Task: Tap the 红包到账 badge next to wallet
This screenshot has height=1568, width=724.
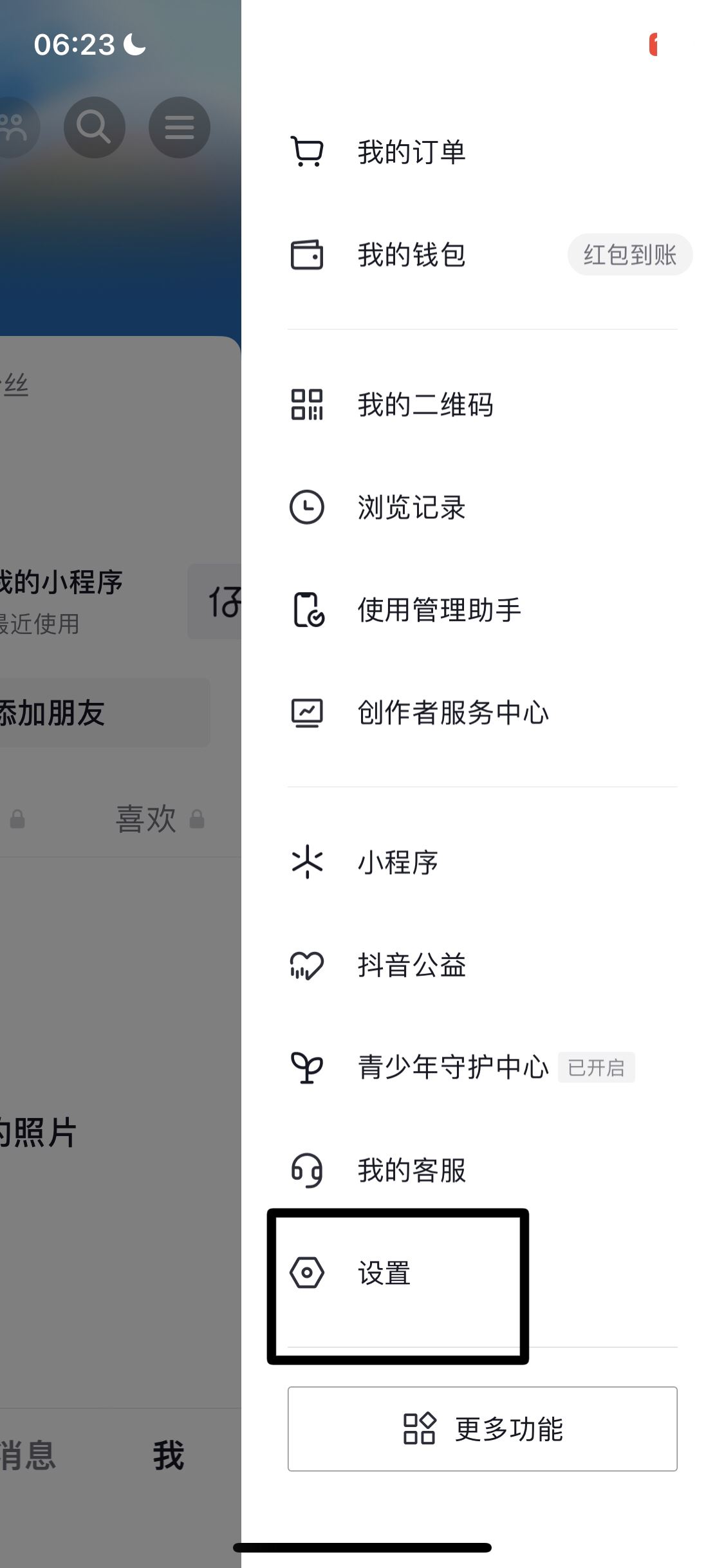Action: tap(629, 255)
